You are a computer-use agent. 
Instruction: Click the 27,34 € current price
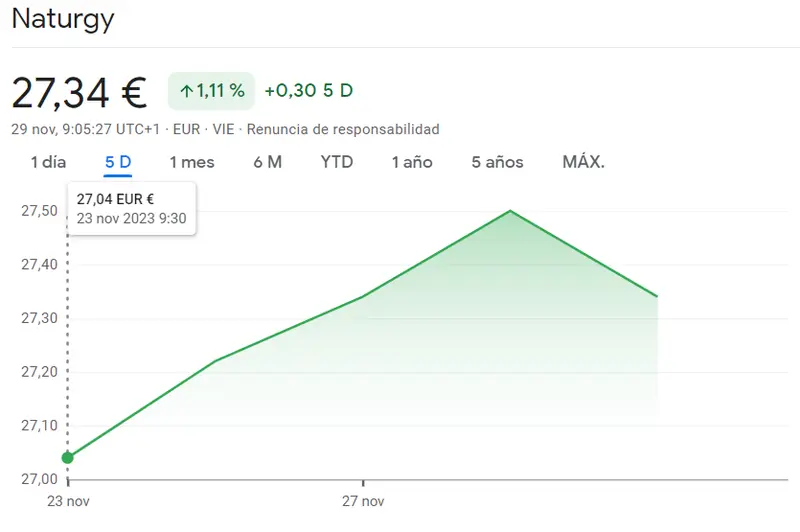coord(79,92)
